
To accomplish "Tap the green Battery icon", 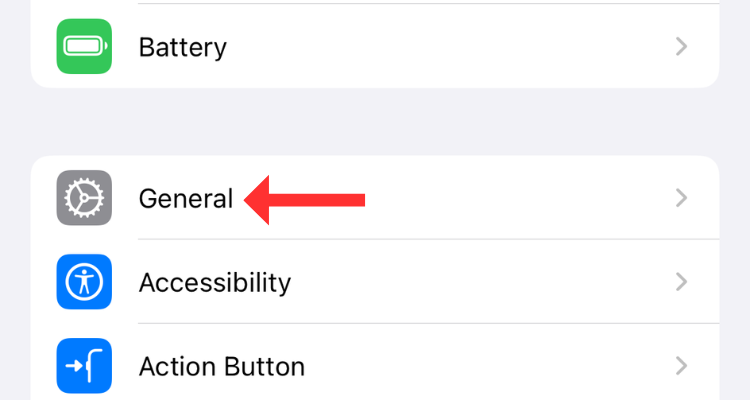I will coord(84,46).
